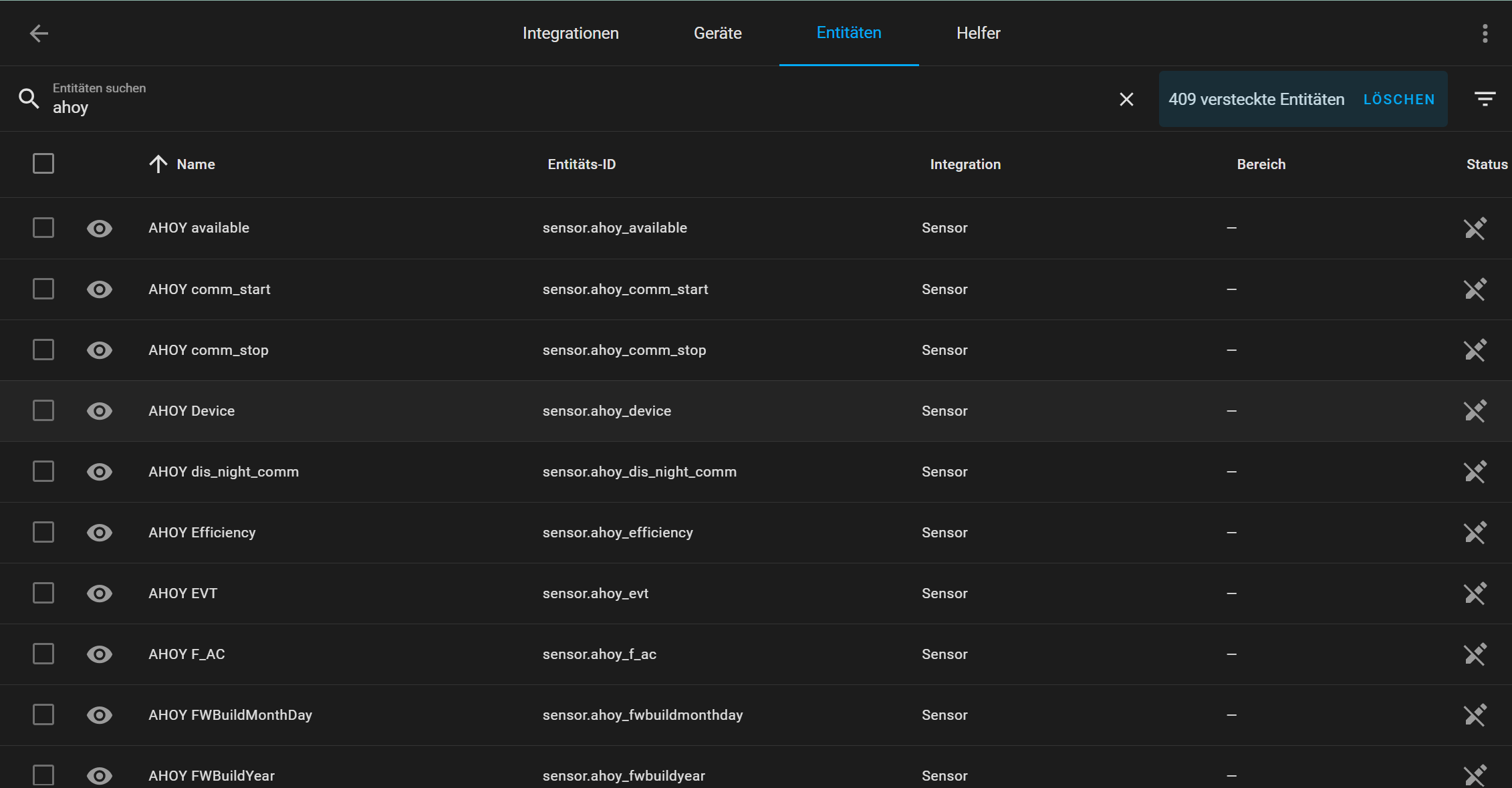Screen dimensions: 1512x788
Task: Open the search entities magnifier icon
Action: [x=29, y=98]
